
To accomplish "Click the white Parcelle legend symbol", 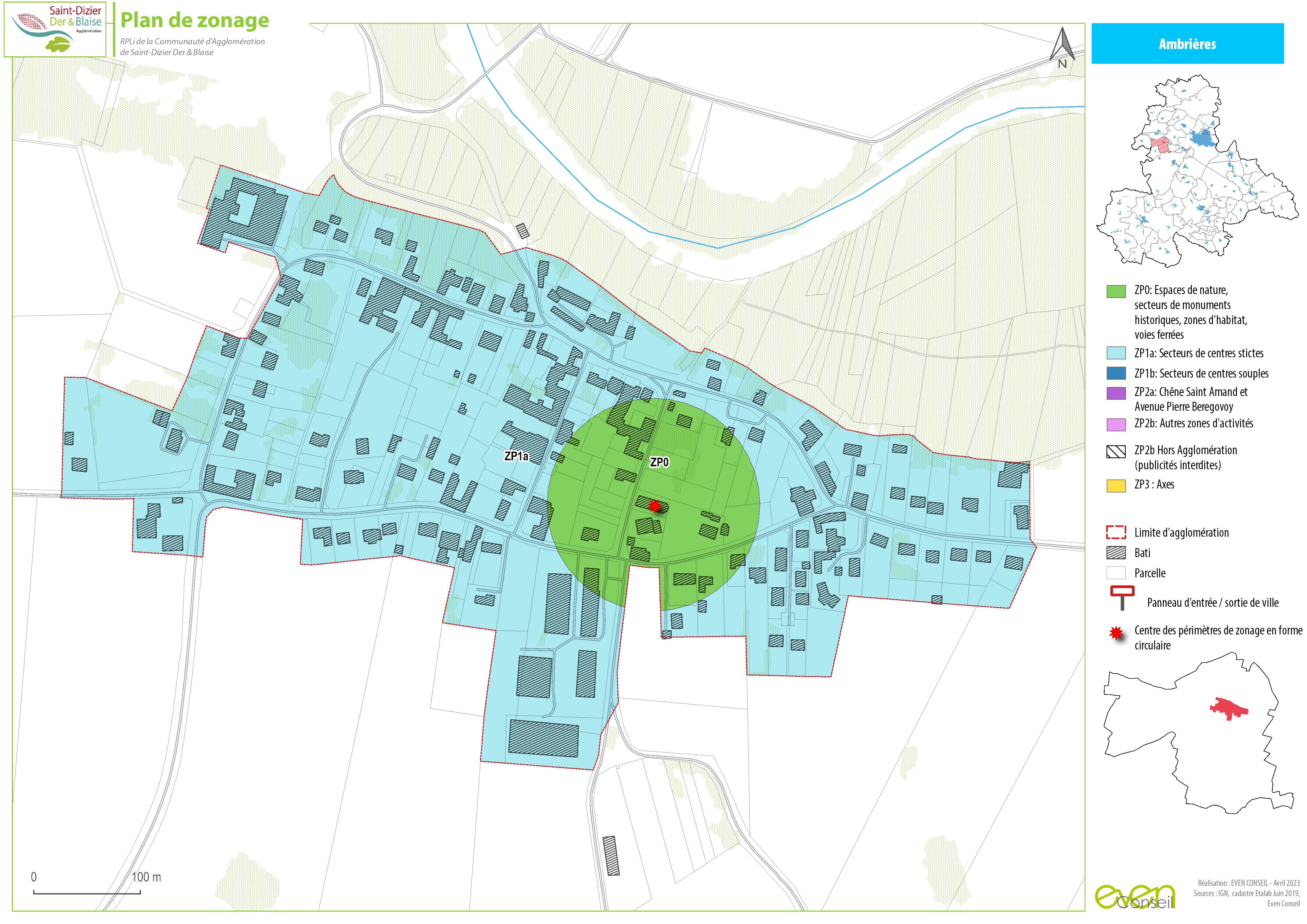I will (1116, 573).
